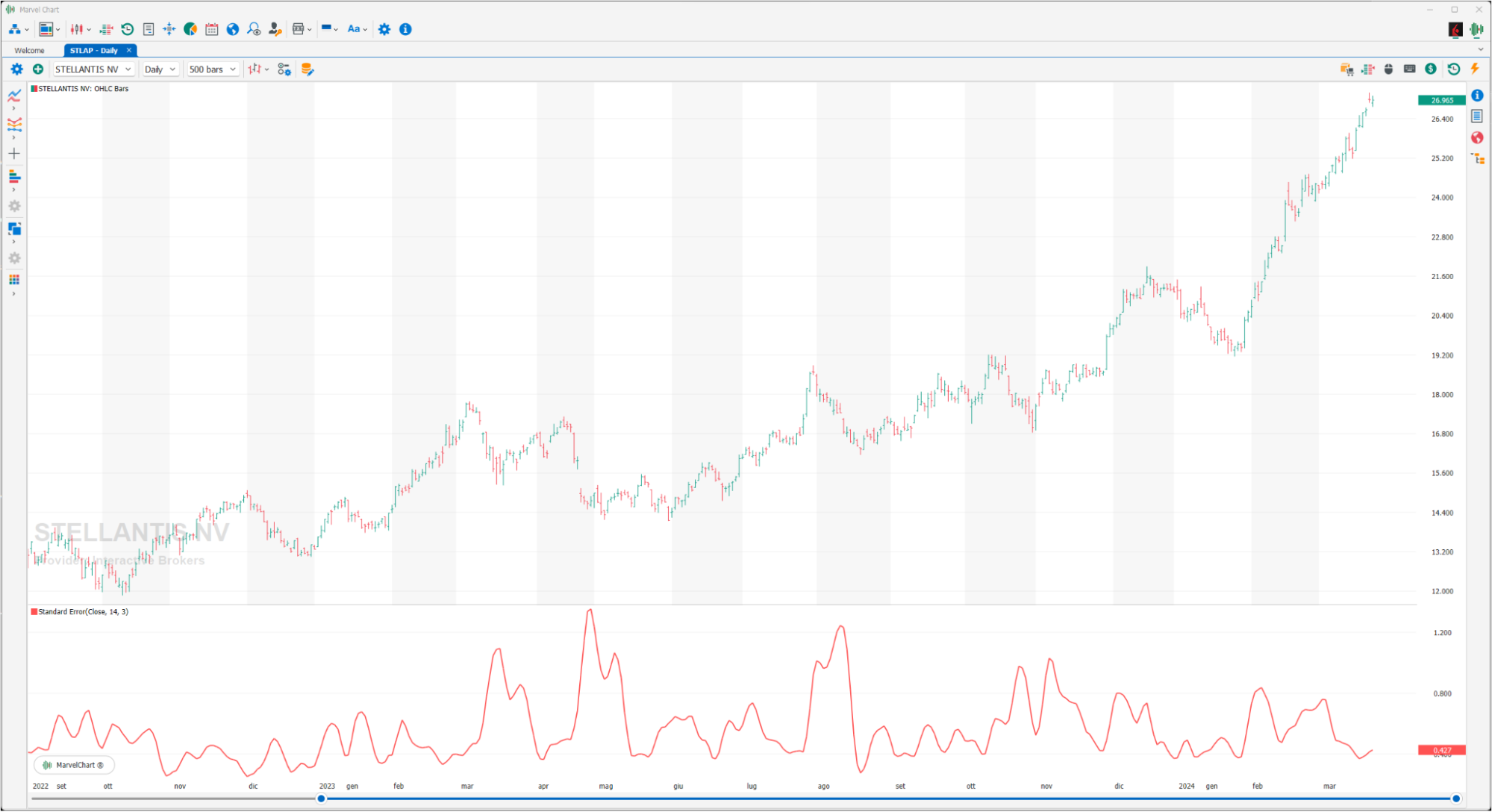This screenshot has width=1492, height=812.
Task: Open chart settings gear in chart toolbar
Action: coord(16,69)
